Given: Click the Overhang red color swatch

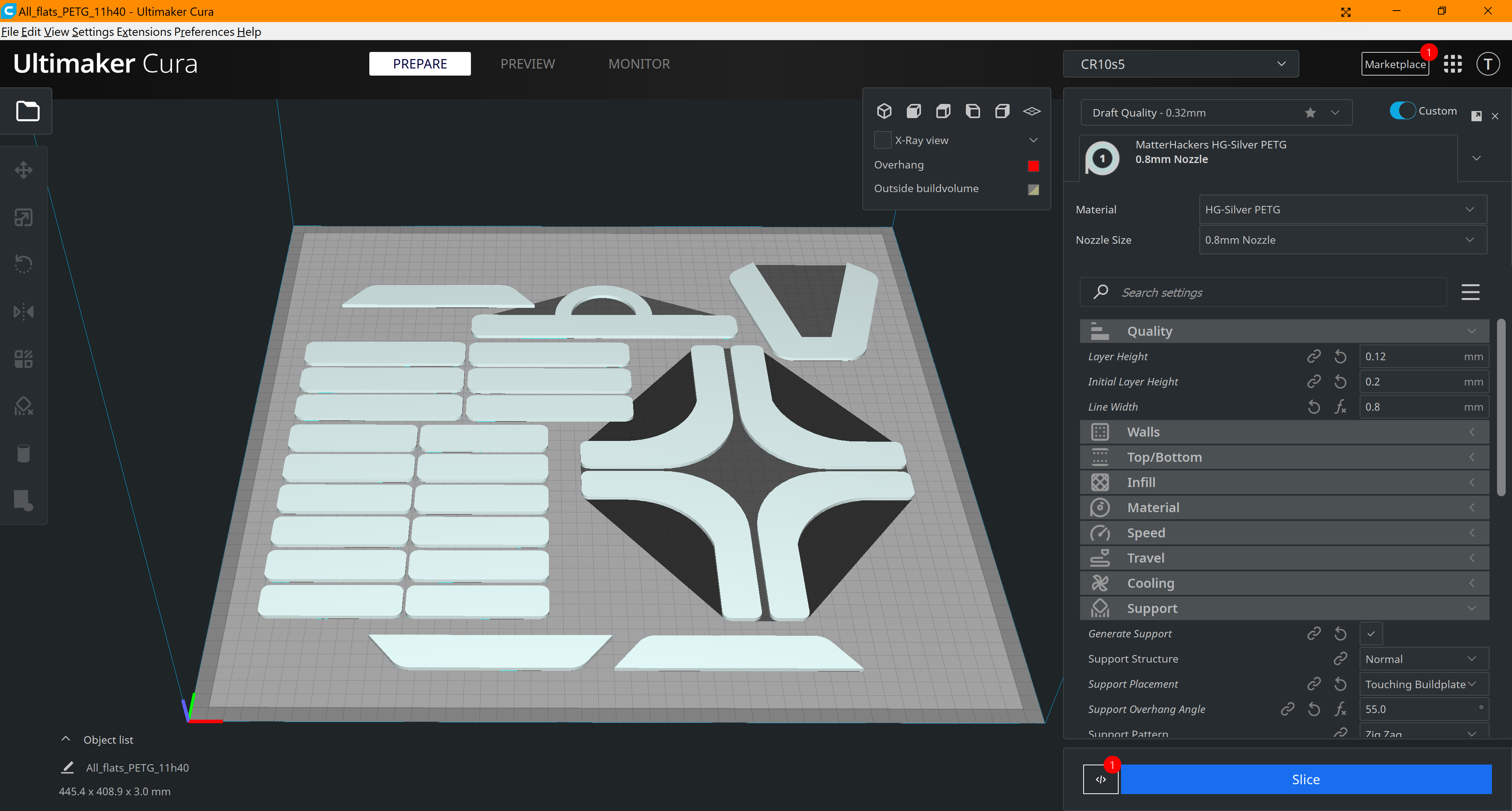Looking at the screenshot, I should point(1033,165).
